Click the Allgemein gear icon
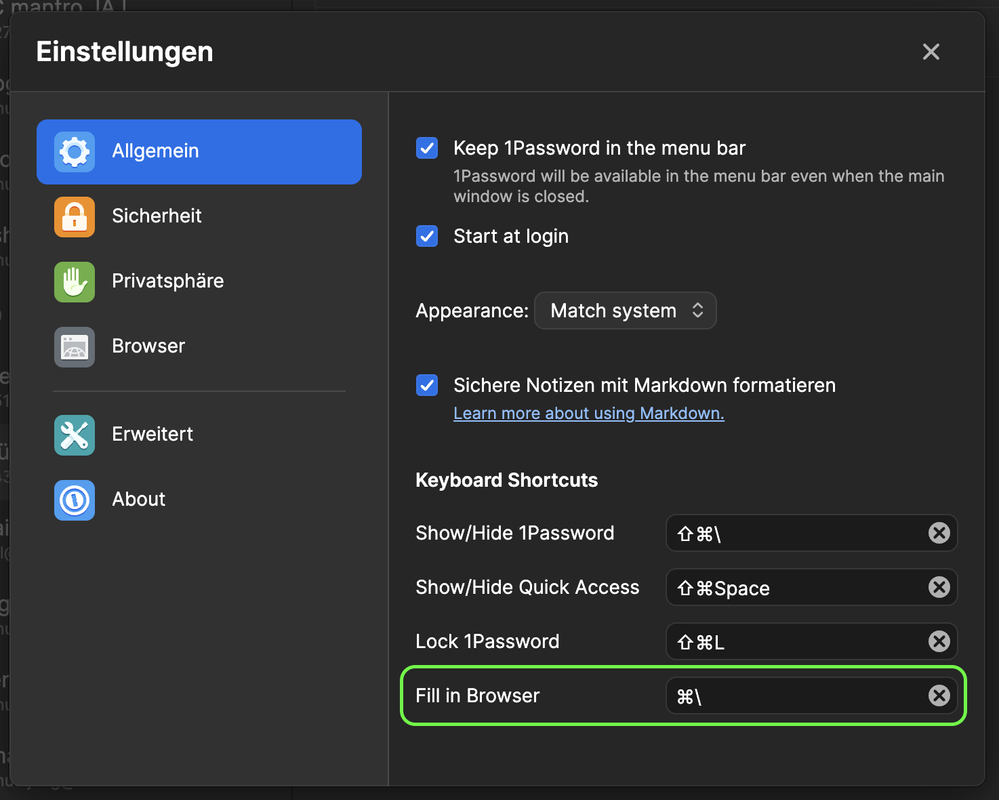This screenshot has width=999, height=800. (x=75, y=152)
